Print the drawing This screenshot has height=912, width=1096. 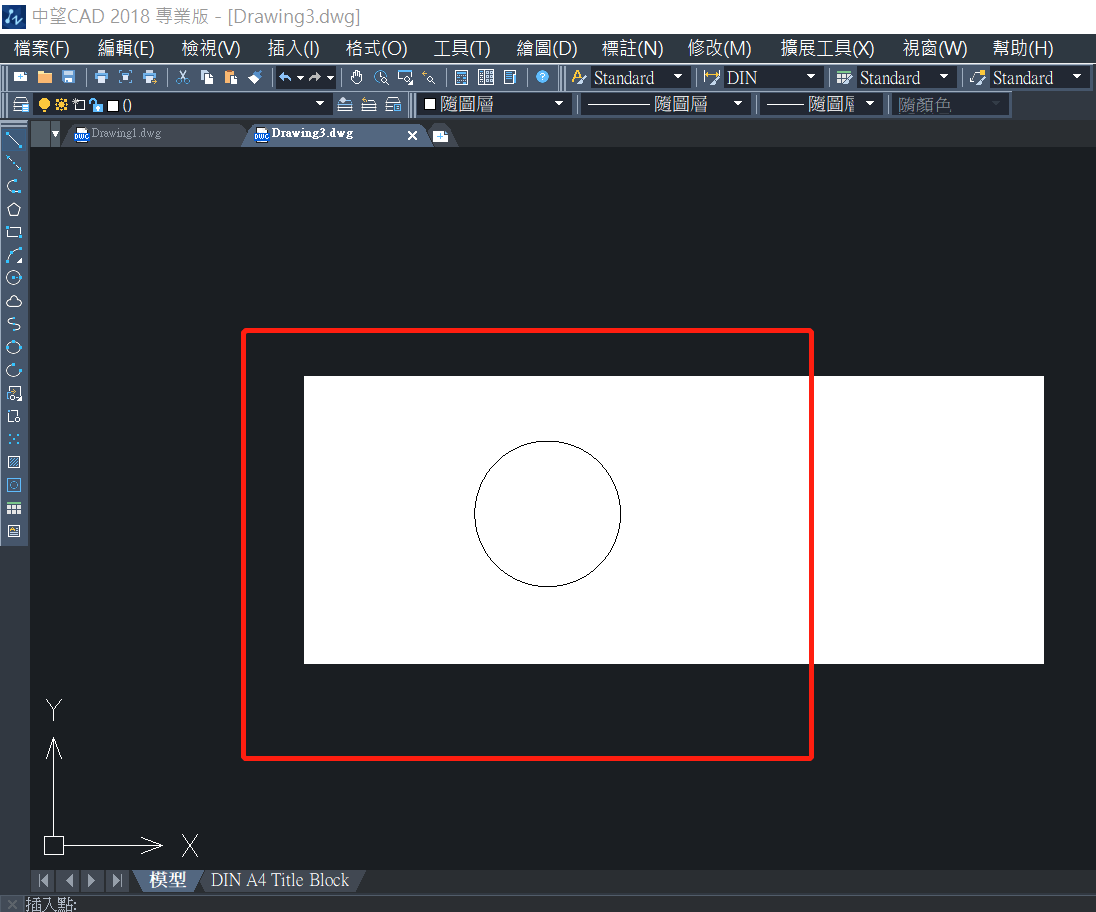click(101, 77)
